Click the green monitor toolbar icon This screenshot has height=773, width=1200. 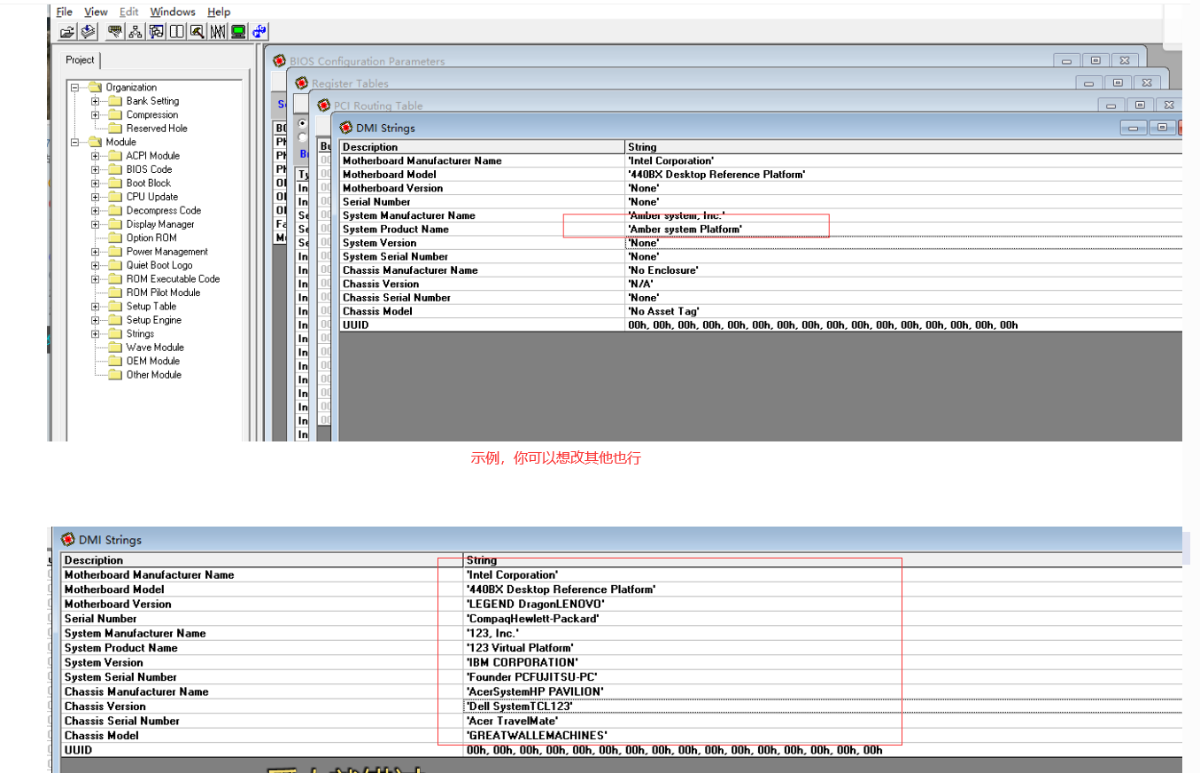238,32
